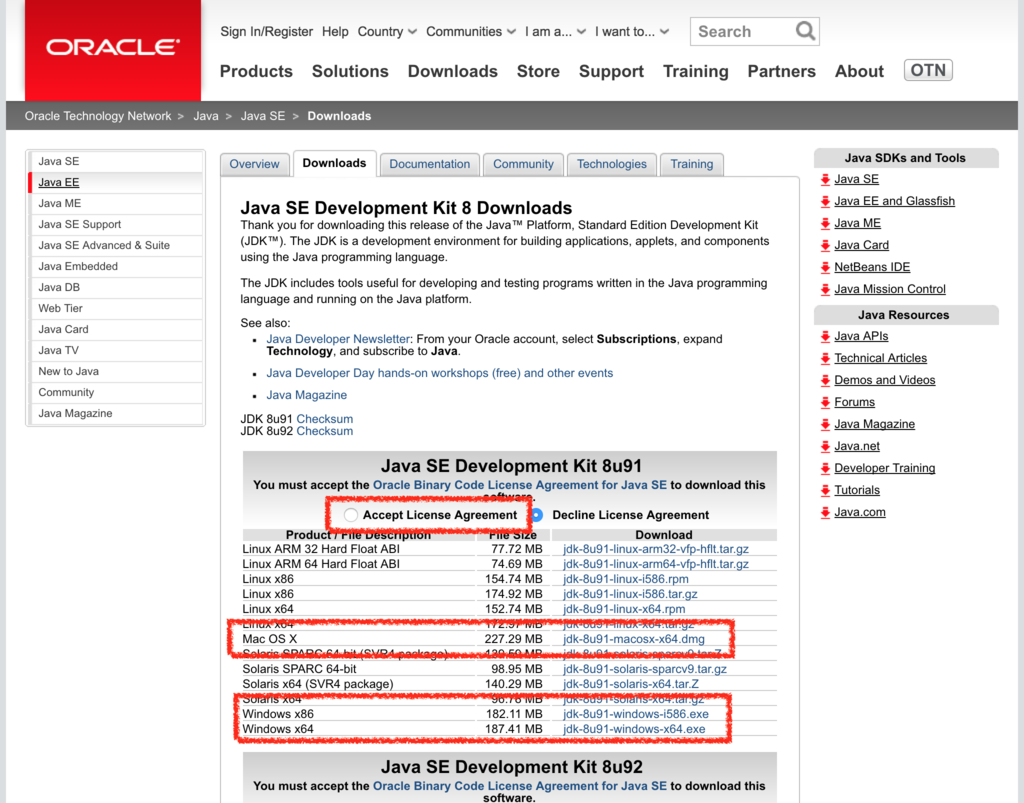Click the red arrow icon beside Java ME
1024x803 pixels.
pyautogui.click(x=825, y=223)
